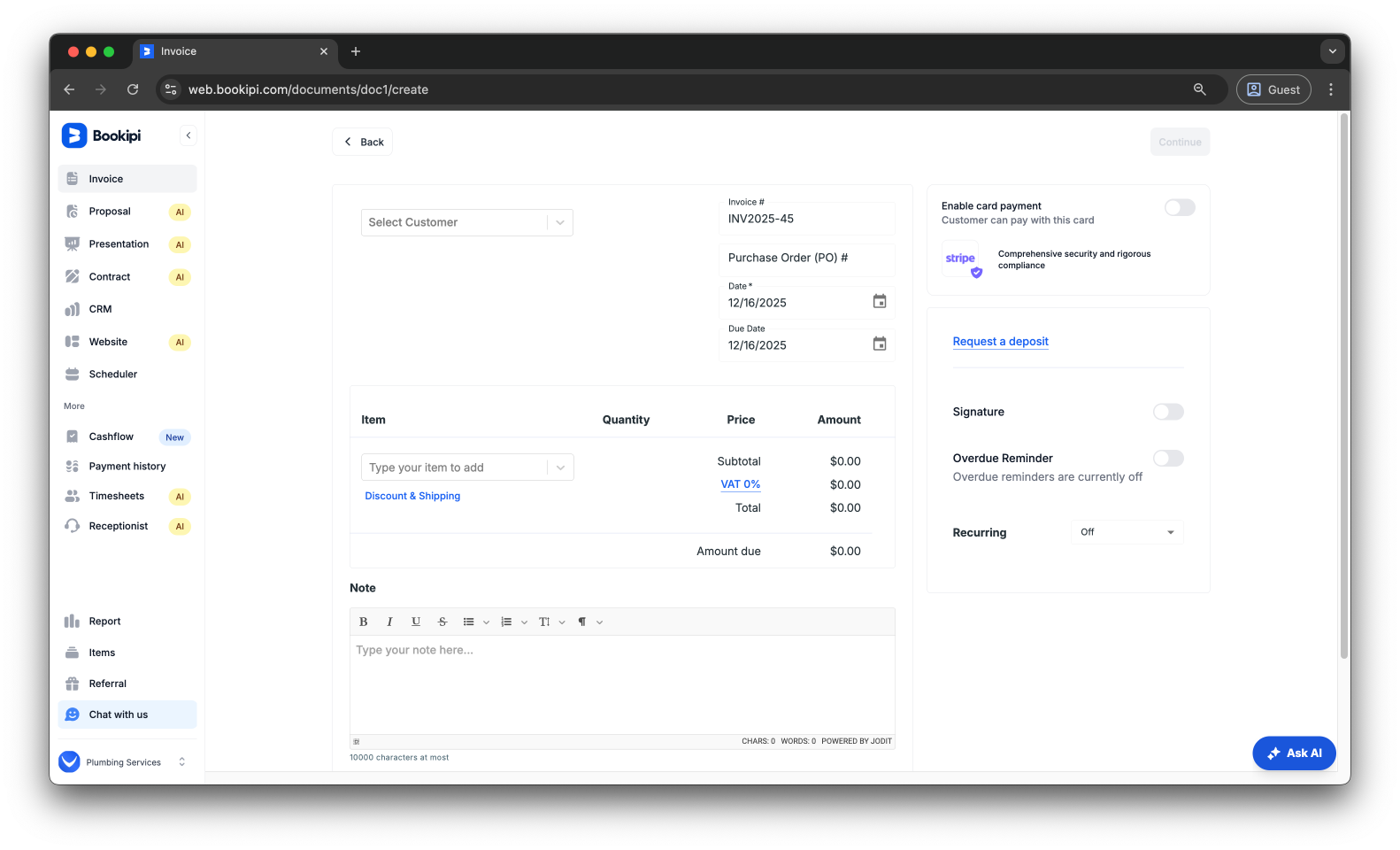Open Plumbing Services company switcher
1400x850 pixels.
(x=124, y=761)
